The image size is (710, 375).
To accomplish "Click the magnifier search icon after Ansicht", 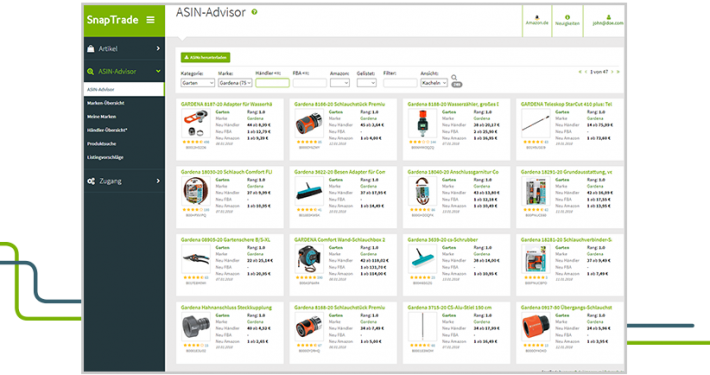I will point(454,77).
